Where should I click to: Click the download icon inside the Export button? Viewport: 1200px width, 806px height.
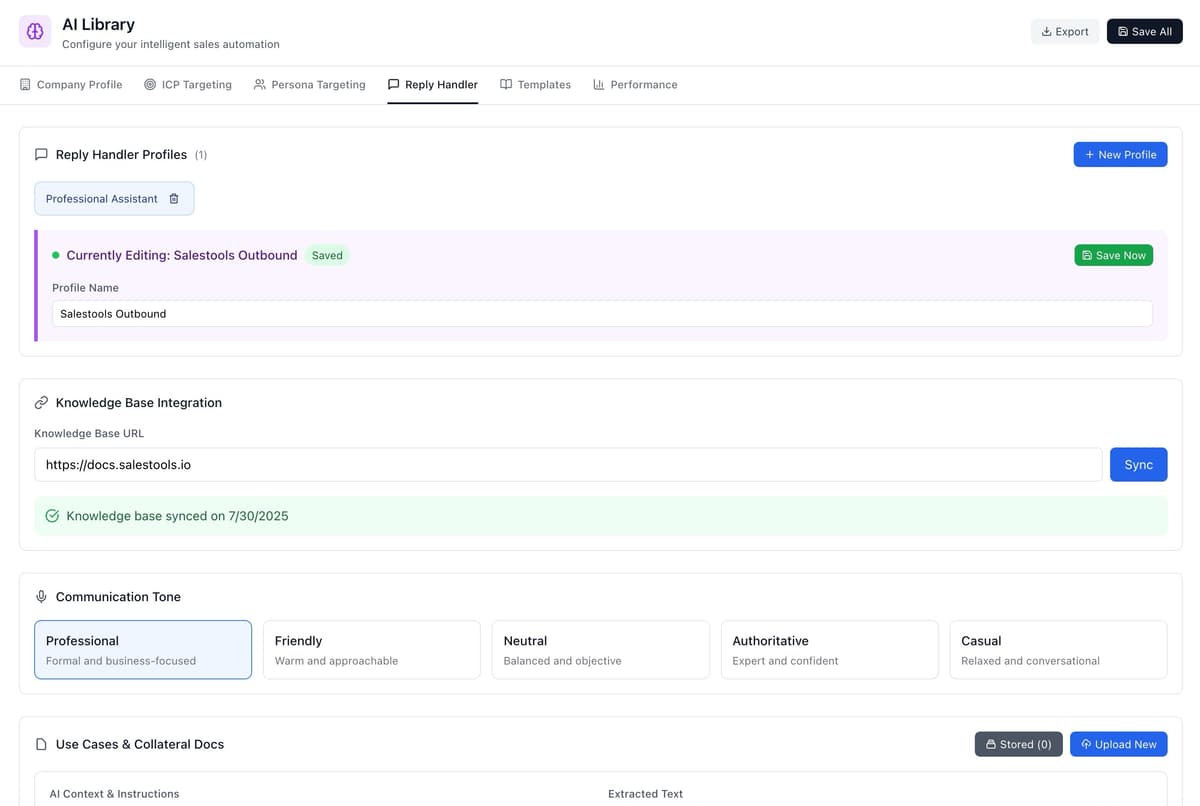pos(1044,31)
